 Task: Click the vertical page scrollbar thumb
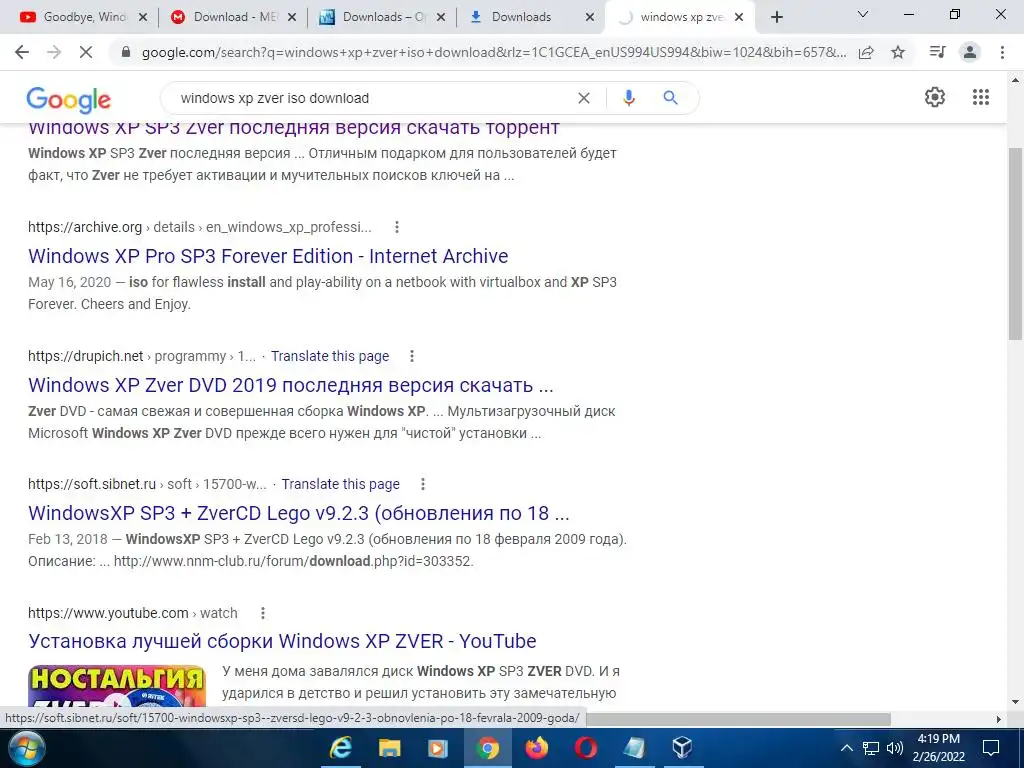click(x=1016, y=243)
